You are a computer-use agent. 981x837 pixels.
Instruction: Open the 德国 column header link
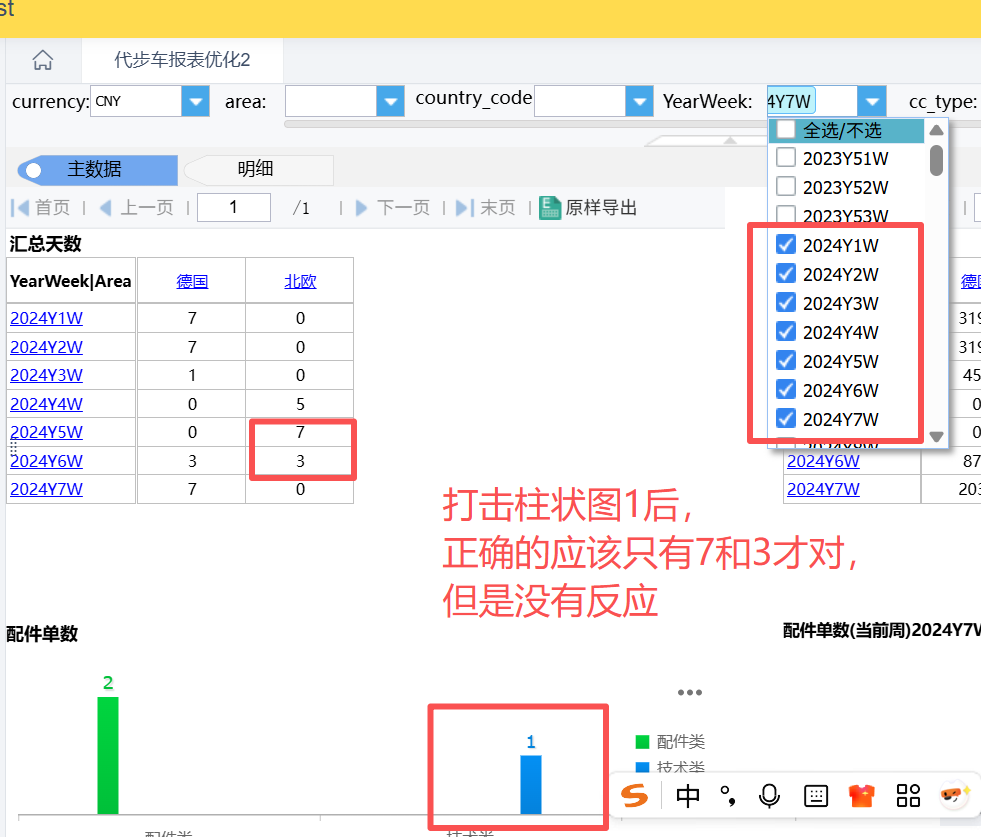coord(192,282)
